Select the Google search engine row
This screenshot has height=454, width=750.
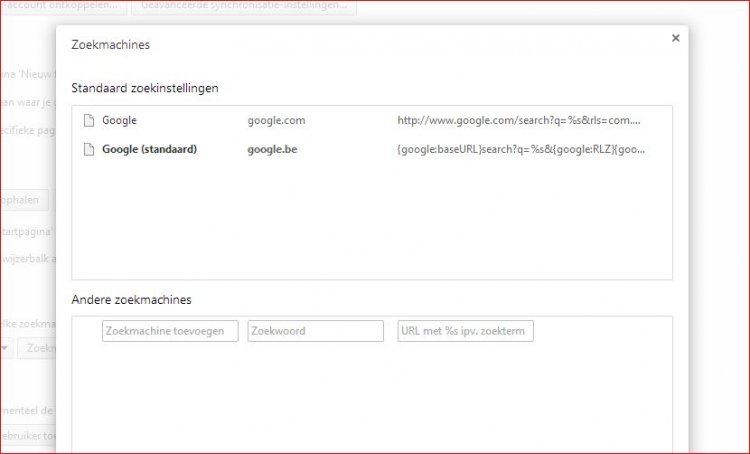[372, 121]
